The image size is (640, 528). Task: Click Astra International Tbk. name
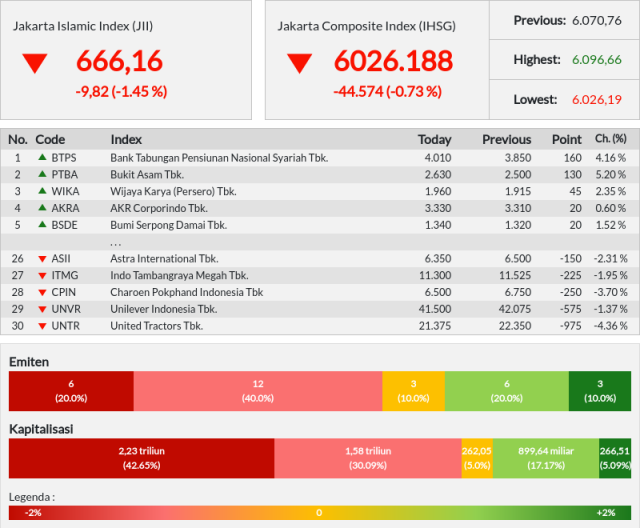click(164, 259)
